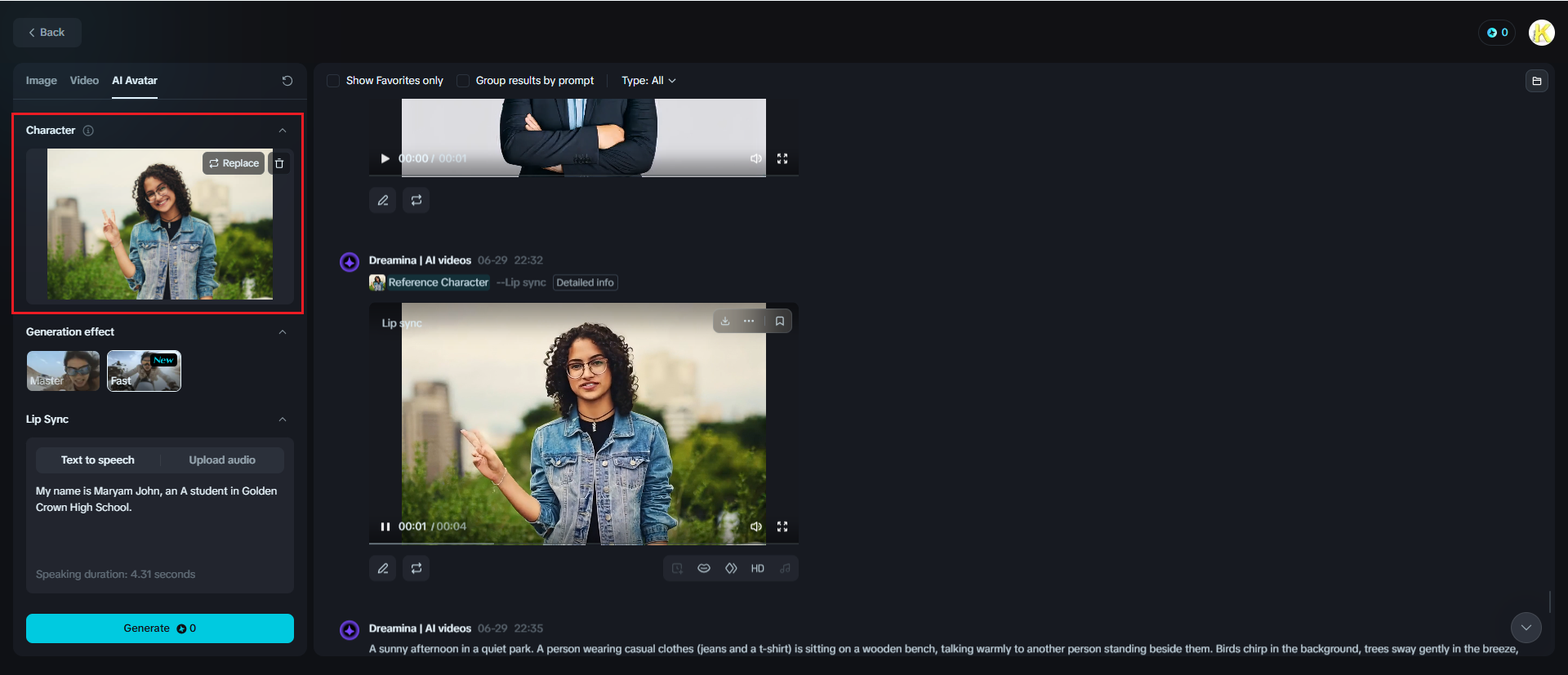Add soundtrack using the music note icon
The image size is (1568, 675).
click(785, 568)
